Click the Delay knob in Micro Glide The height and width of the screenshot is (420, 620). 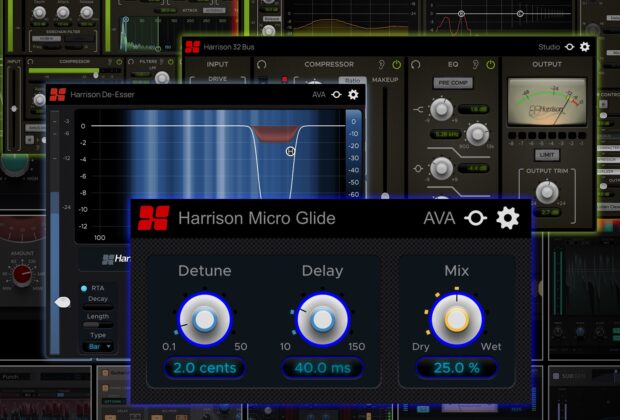click(x=323, y=320)
